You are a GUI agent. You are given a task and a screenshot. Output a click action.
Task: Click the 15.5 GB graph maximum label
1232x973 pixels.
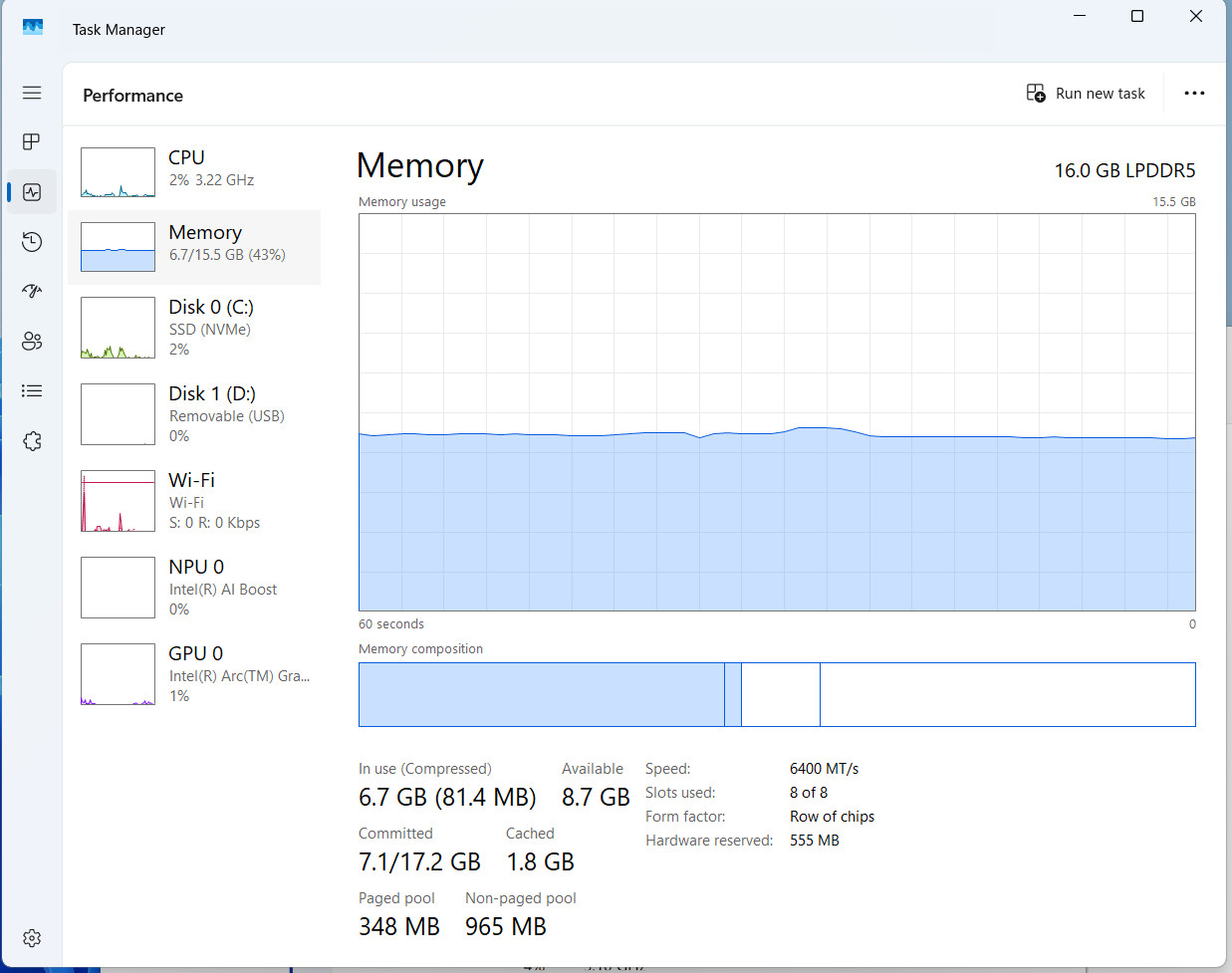click(x=1174, y=202)
